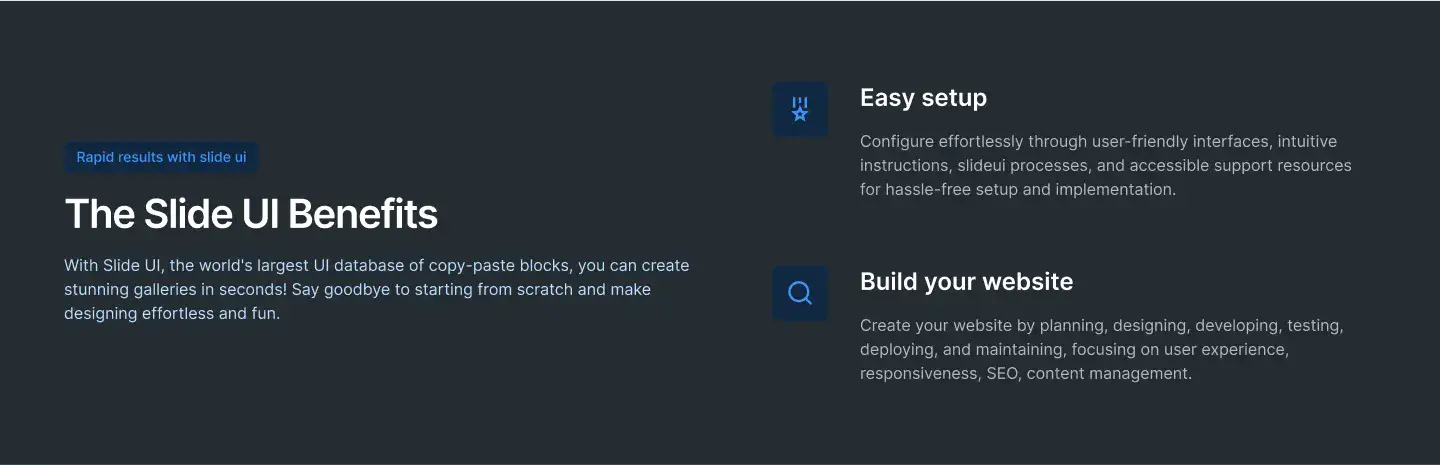Click the magnifying glass icon beside Build your website
This screenshot has height=465, width=1440.
click(800, 293)
